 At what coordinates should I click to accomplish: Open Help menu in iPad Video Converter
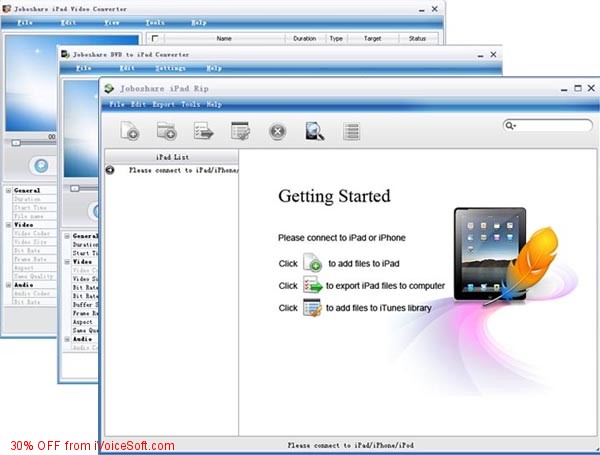point(199,23)
